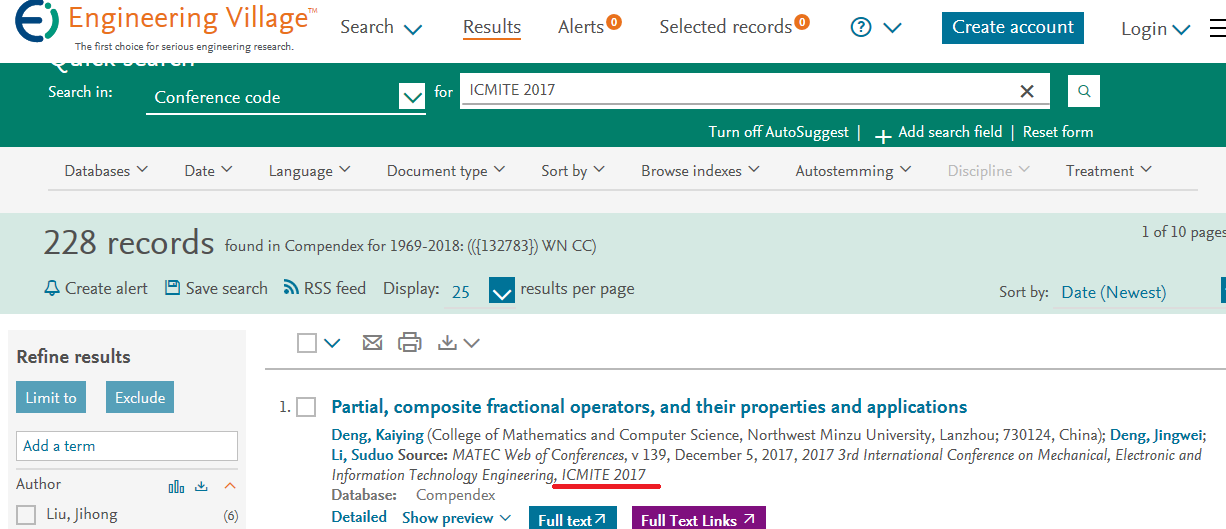Download the Author facet data icon
Screen dimensions: 1226x529
201,486
